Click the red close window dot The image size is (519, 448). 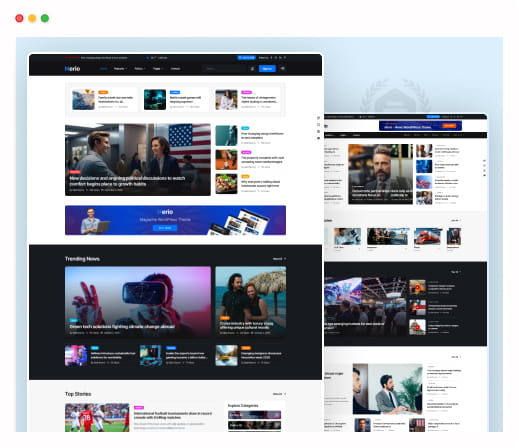point(19,18)
